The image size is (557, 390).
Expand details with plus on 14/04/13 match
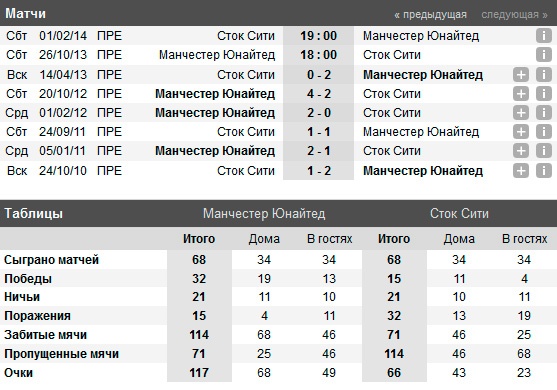[x=521, y=75]
